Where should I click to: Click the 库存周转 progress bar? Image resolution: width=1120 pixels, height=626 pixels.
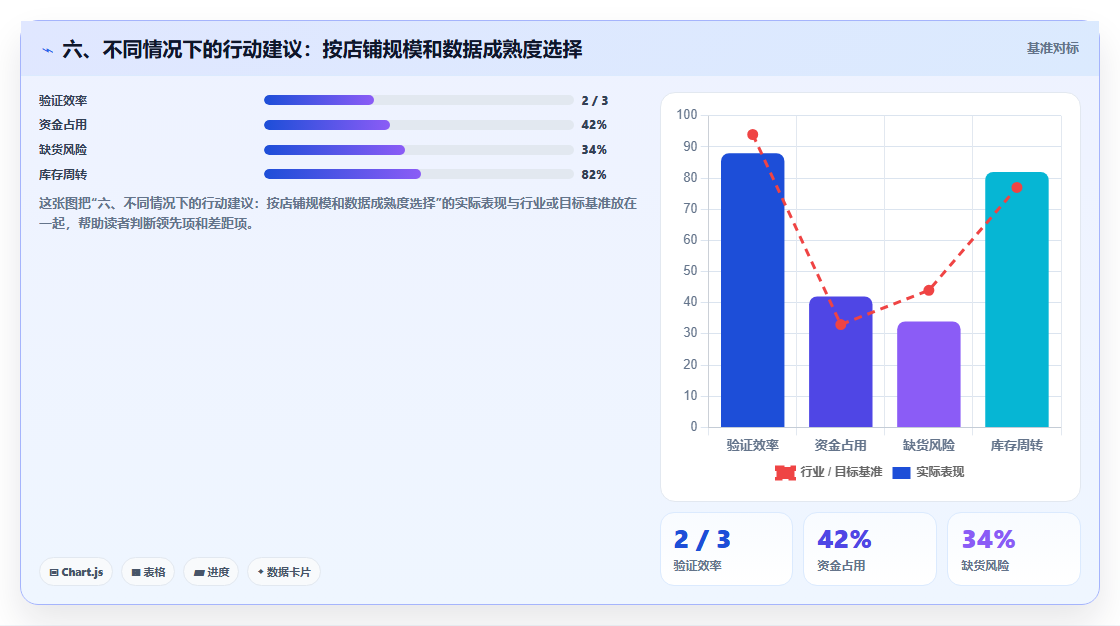coord(419,174)
